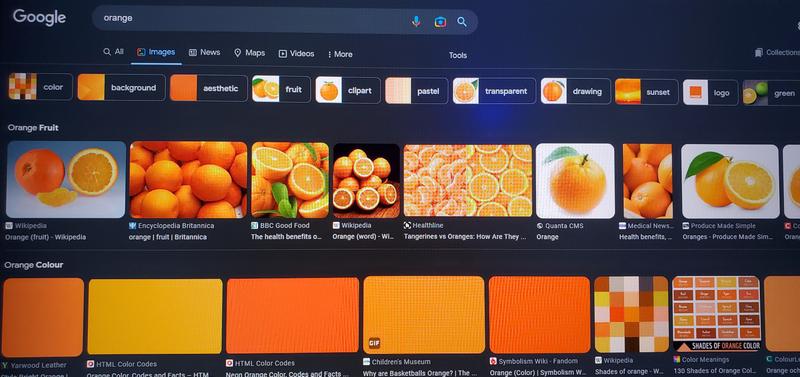Filter by the pastel chip
Image resolution: width=800 pixels, height=377 pixels.
tap(416, 91)
